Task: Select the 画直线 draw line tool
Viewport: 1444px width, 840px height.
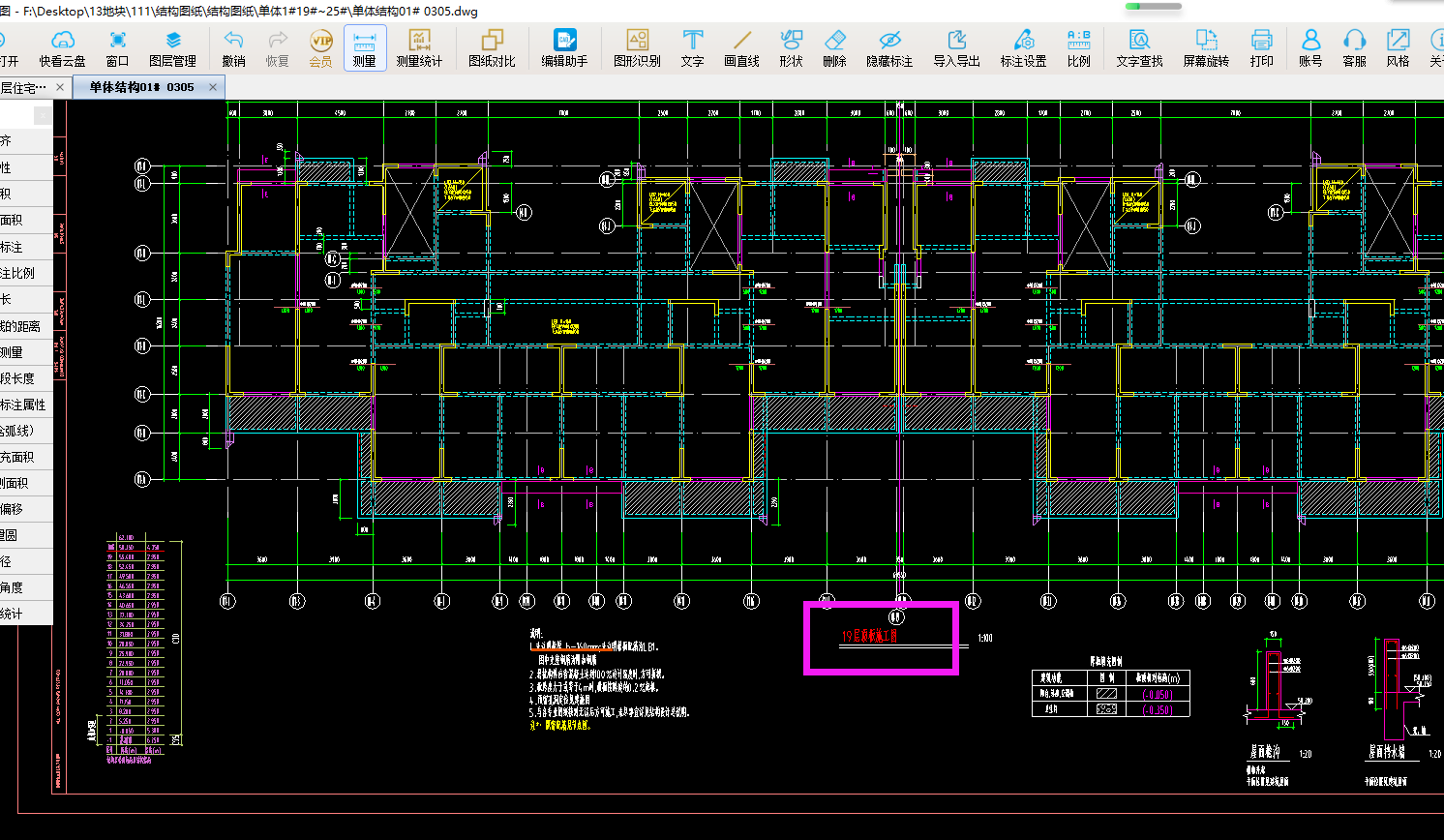Action: (x=741, y=47)
